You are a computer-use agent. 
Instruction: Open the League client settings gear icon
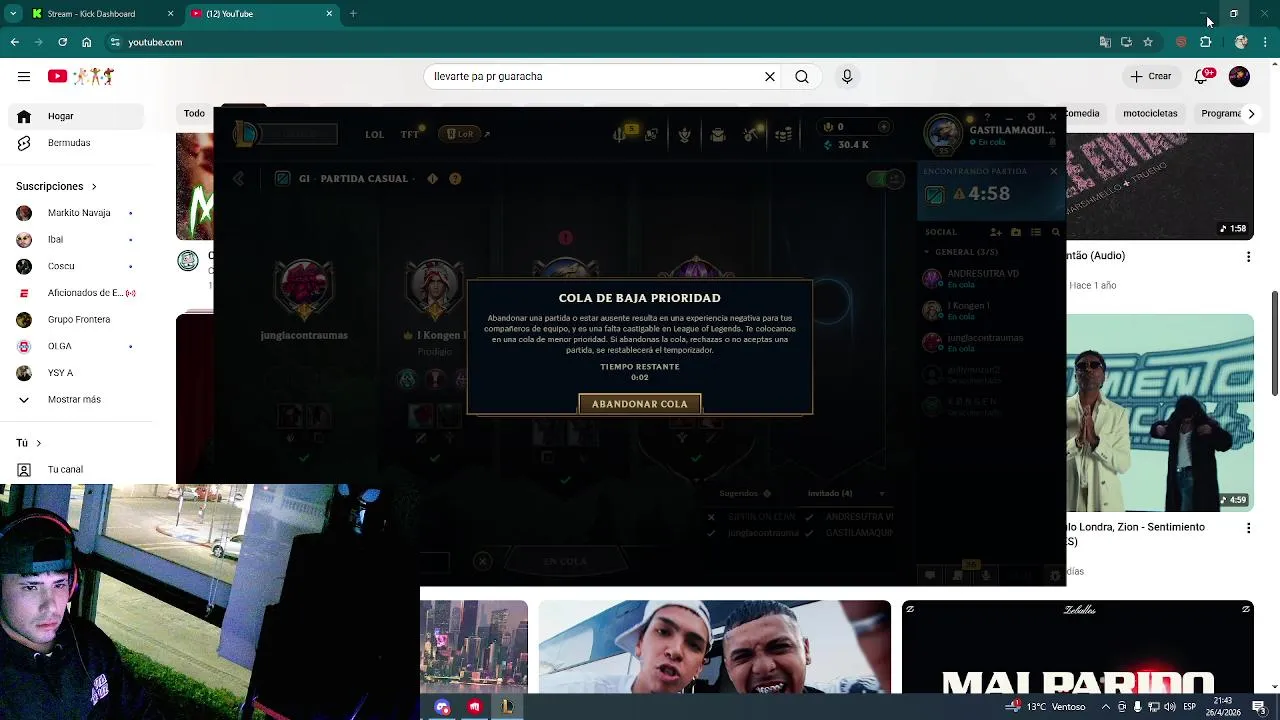pyautogui.click(x=1031, y=117)
